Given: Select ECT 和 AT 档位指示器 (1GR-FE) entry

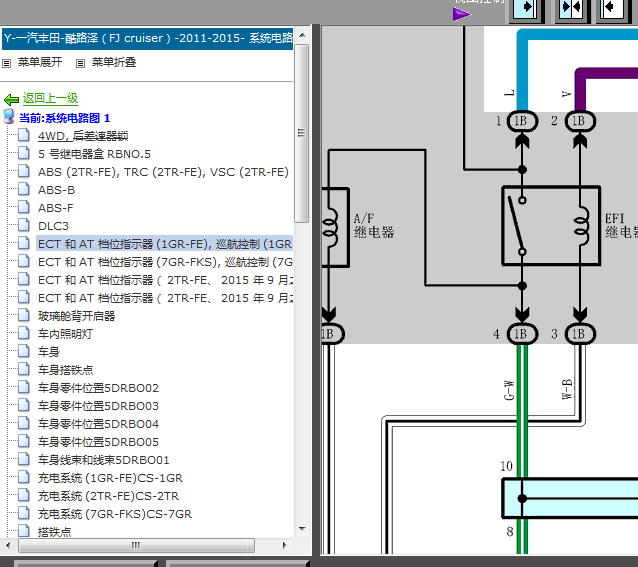Looking at the screenshot, I should (x=164, y=244).
